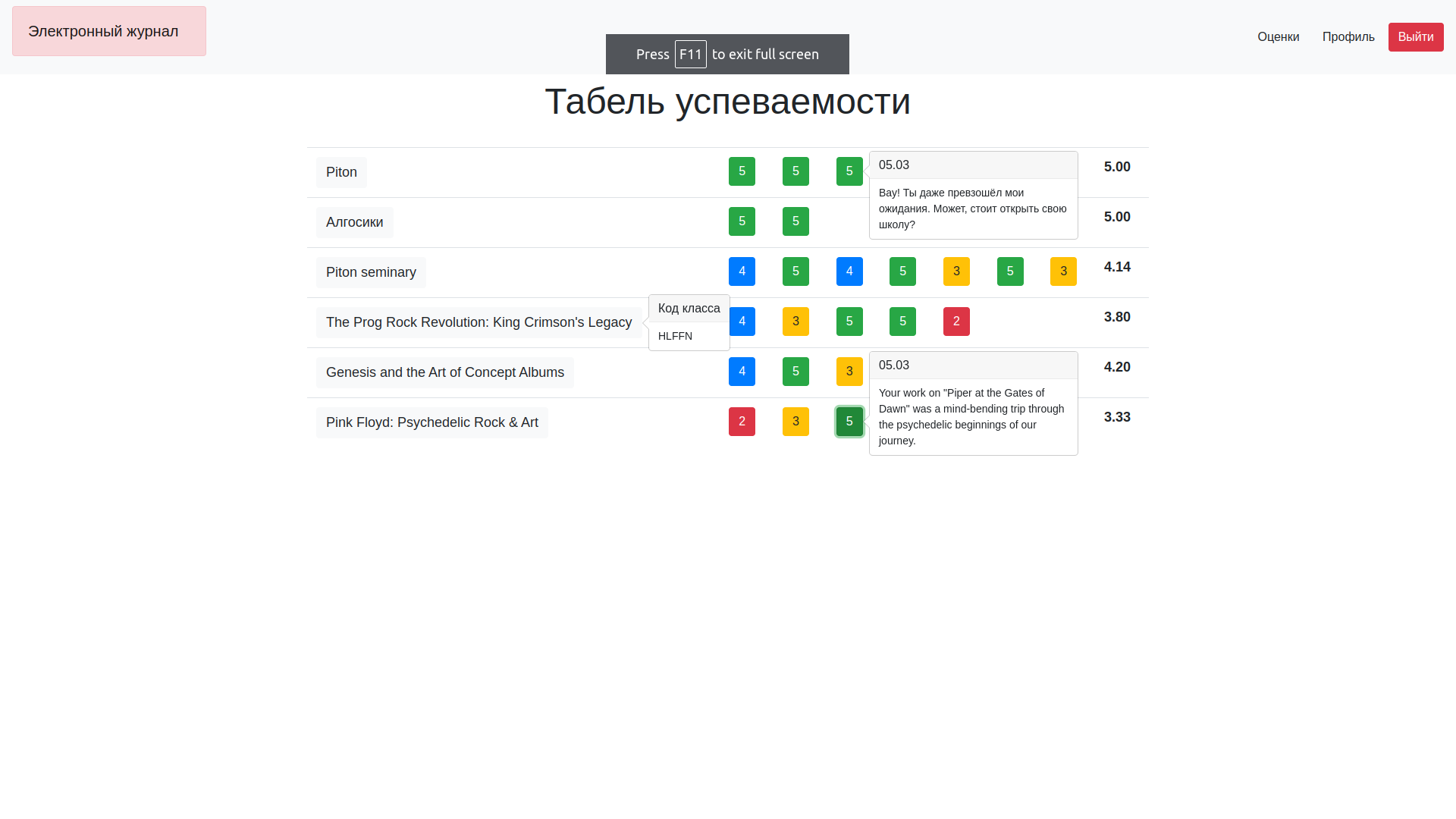
Task: Click the red 2 in Prog Rock row
Action: pyautogui.click(x=956, y=322)
